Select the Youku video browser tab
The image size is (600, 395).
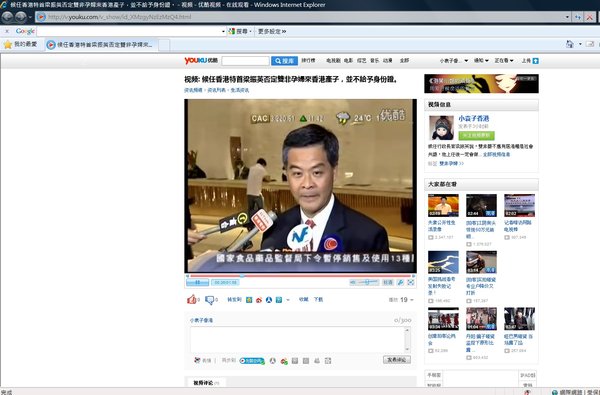click(101, 45)
